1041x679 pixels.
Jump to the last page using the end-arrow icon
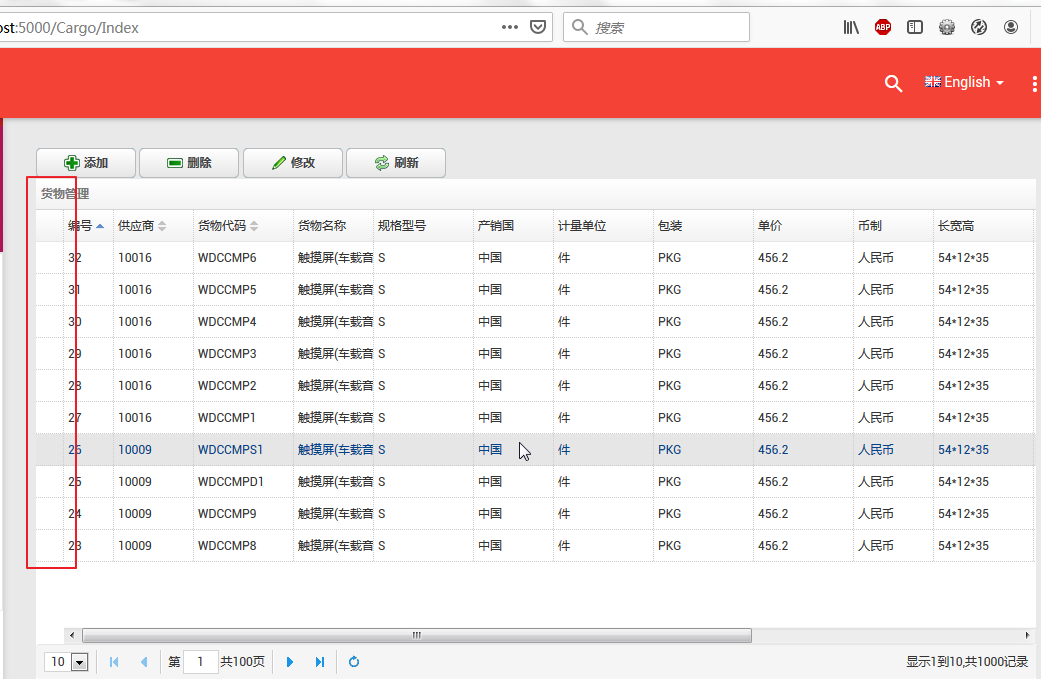tap(320, 661)
